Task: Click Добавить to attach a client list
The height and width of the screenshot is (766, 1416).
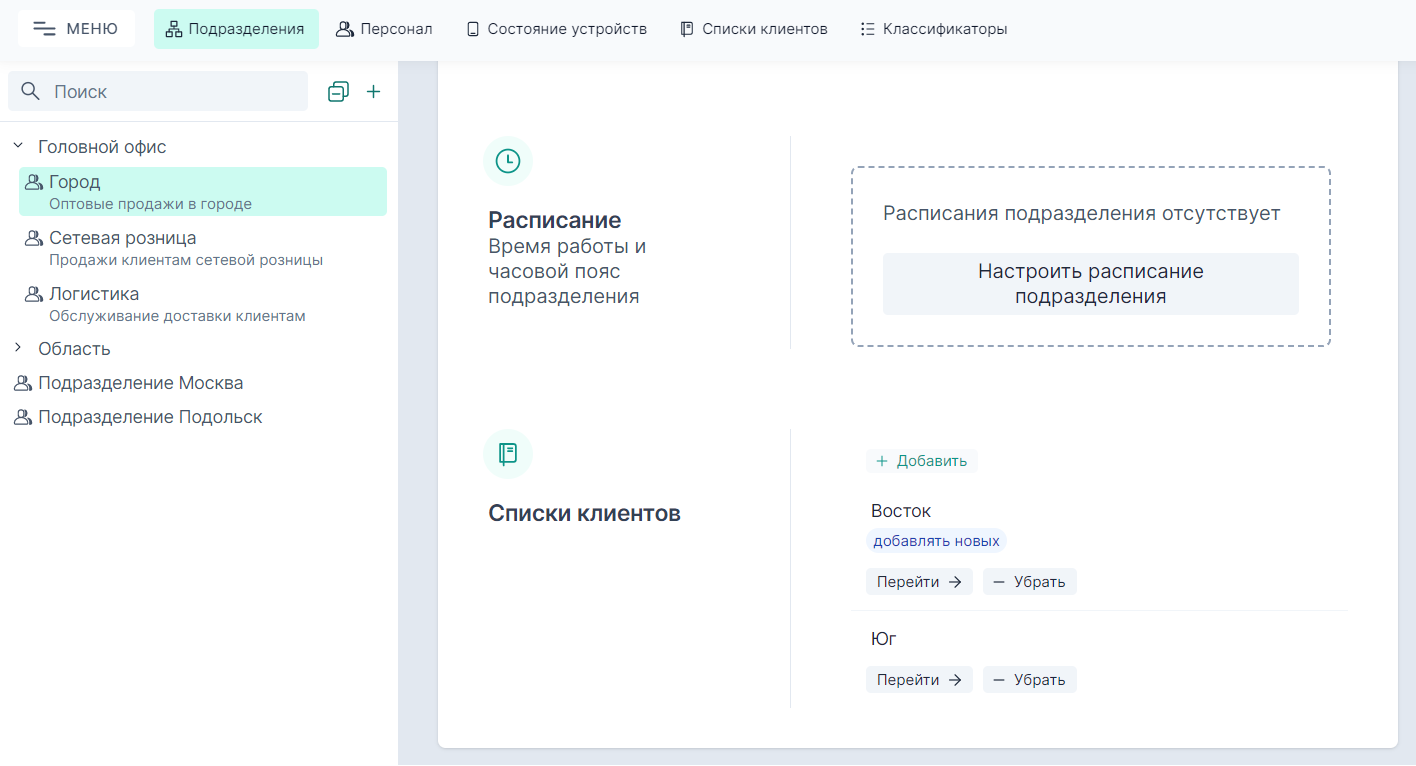Action: pyautogui.click(x=921, y=461)
